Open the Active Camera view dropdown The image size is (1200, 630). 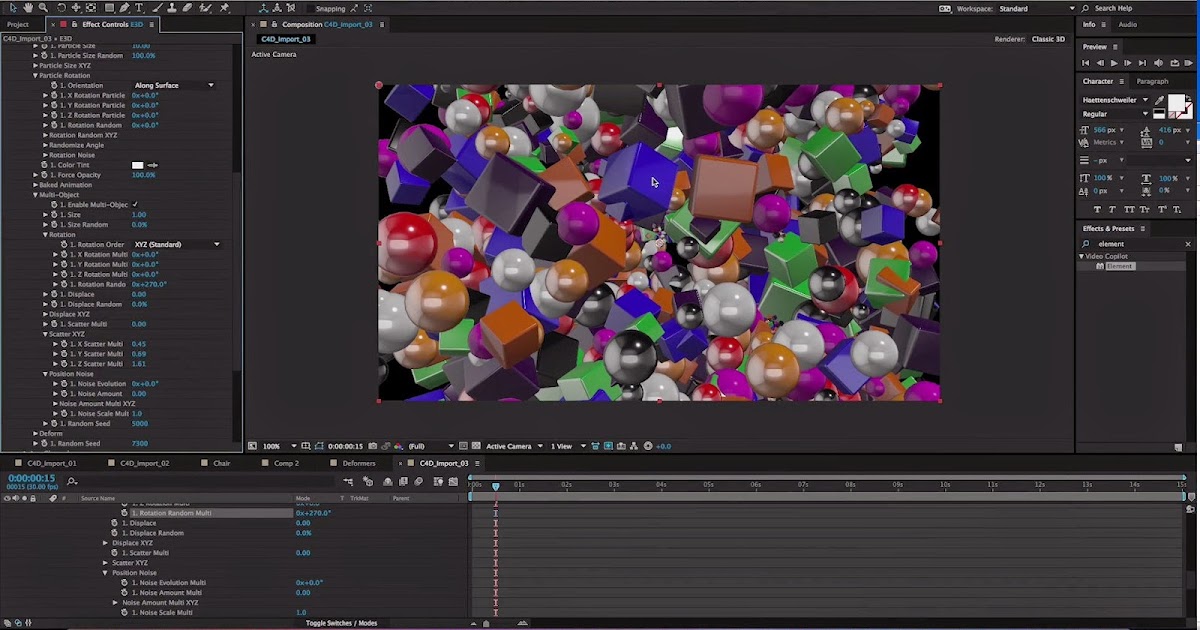click(x=514, y=446)
